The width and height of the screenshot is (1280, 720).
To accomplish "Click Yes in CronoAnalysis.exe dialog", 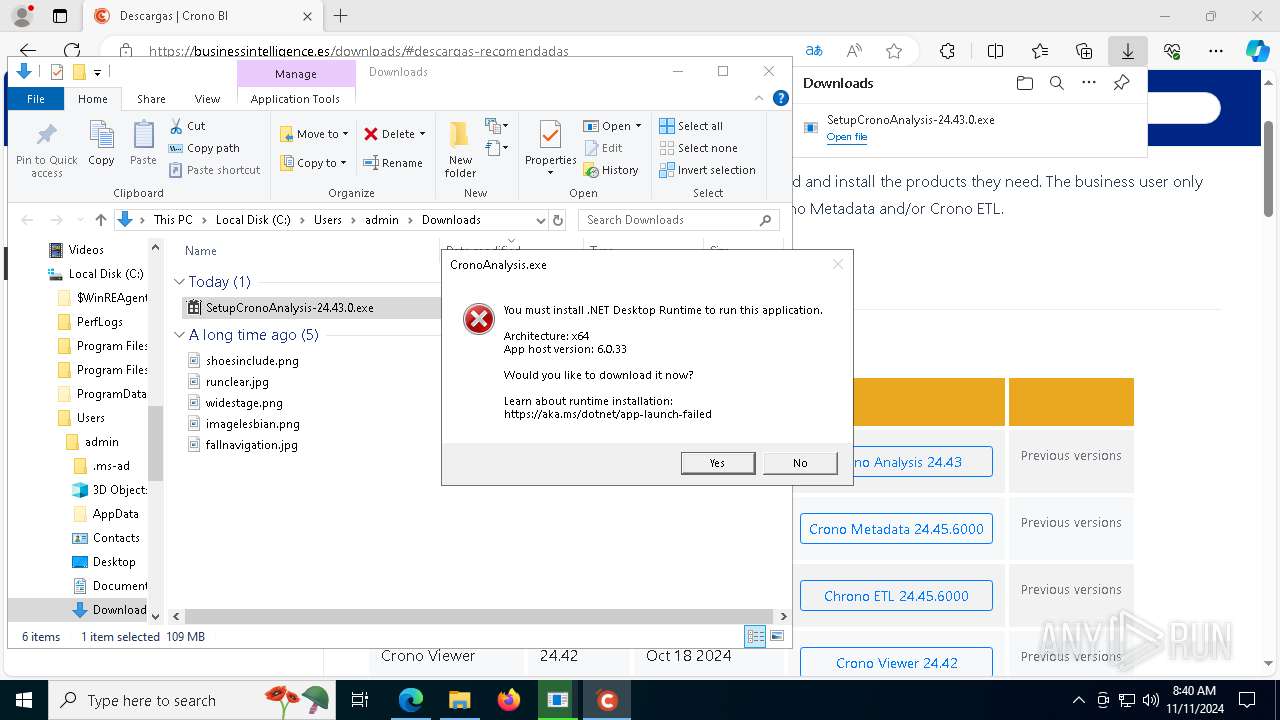I will 717,463.
